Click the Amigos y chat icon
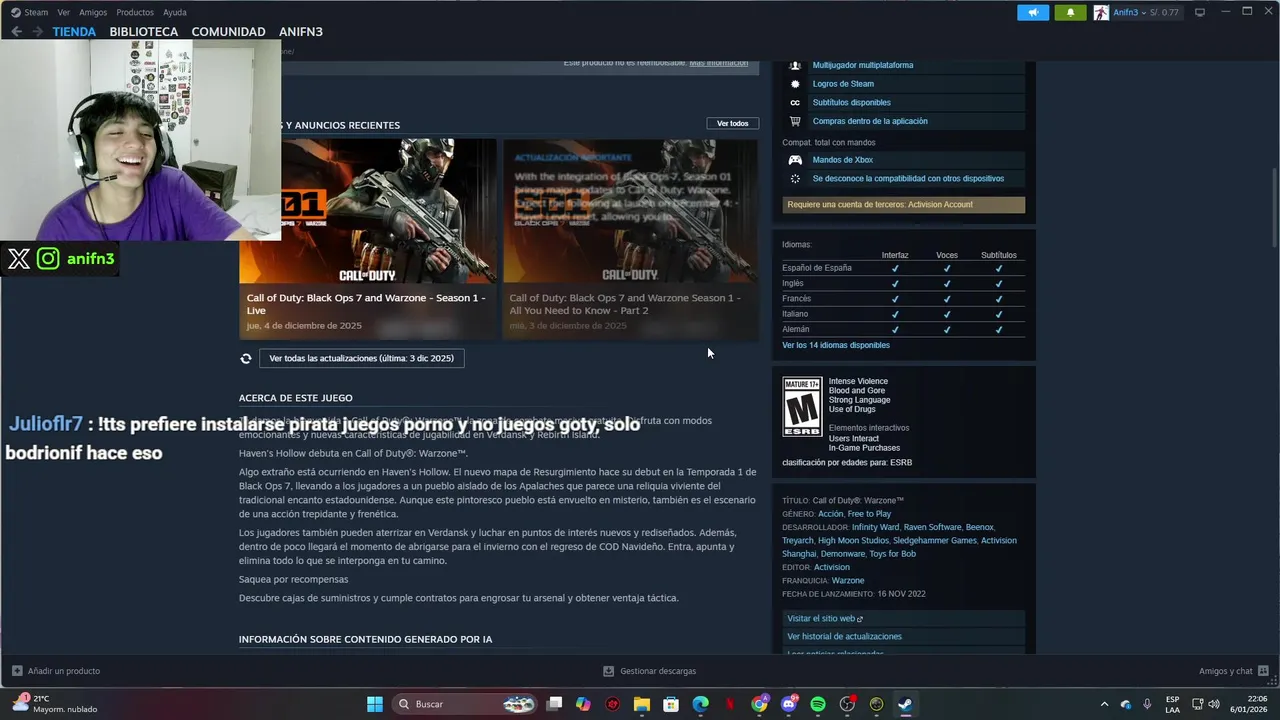The width and height of the screenshot is (1280, 720). click(1263, 671)
